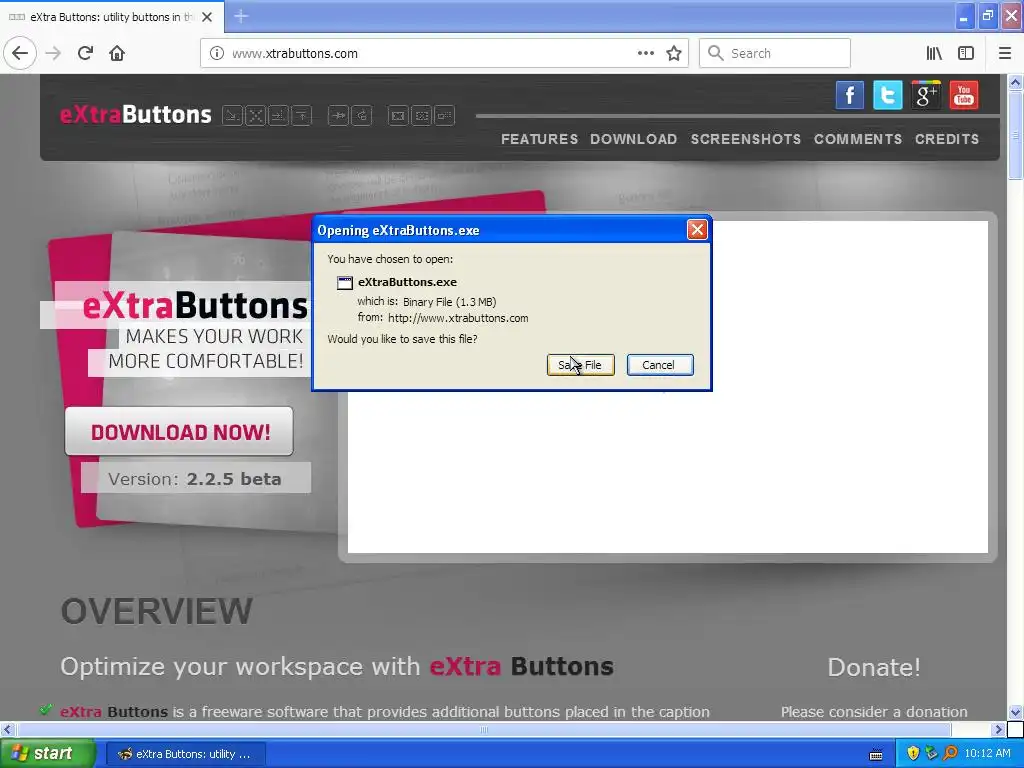Visit the Facebook social page
Image resolution: width=1024 pixels, height=768 pixels.
(850, 95)
